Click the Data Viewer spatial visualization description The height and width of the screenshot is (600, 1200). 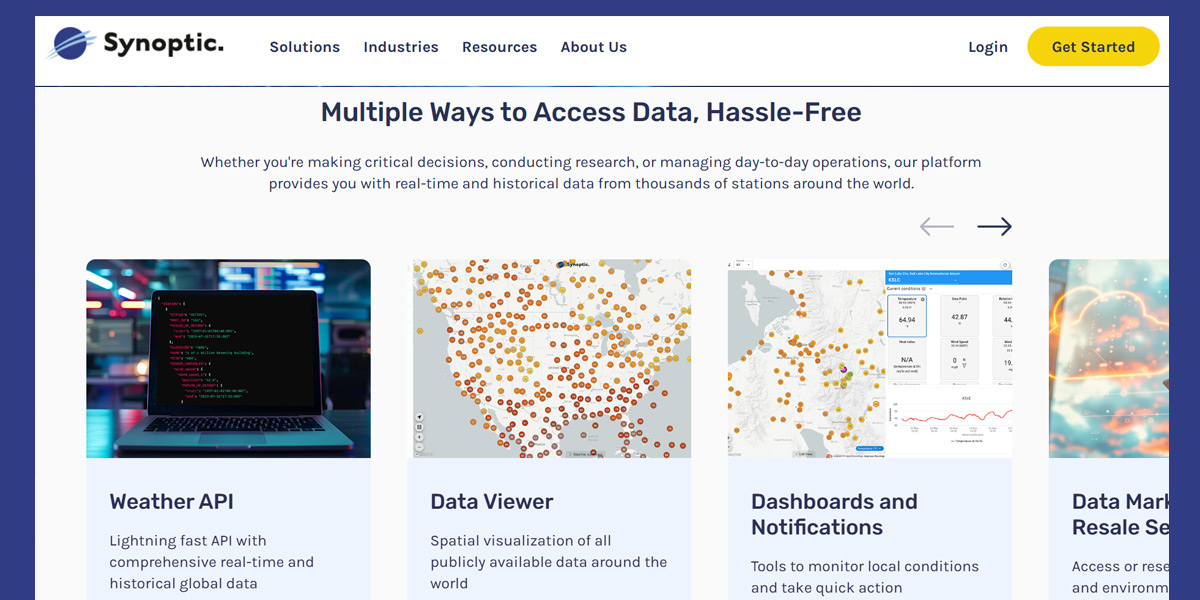(x=548, y=562)
